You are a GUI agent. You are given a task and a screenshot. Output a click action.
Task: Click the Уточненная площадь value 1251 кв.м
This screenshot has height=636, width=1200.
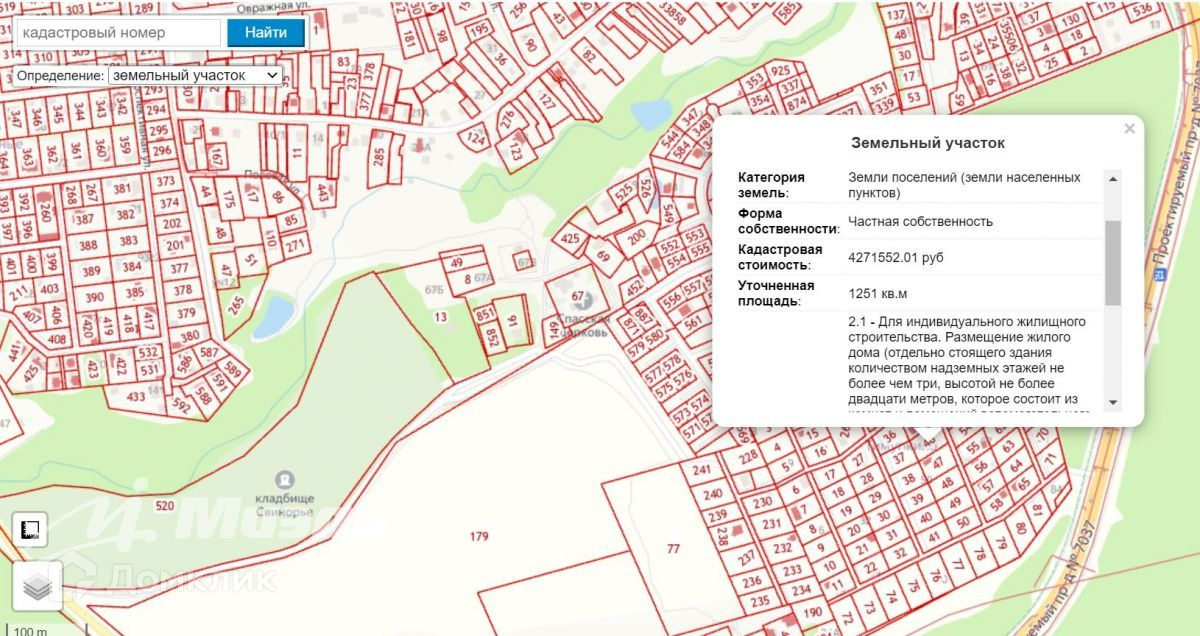(878, 294)
